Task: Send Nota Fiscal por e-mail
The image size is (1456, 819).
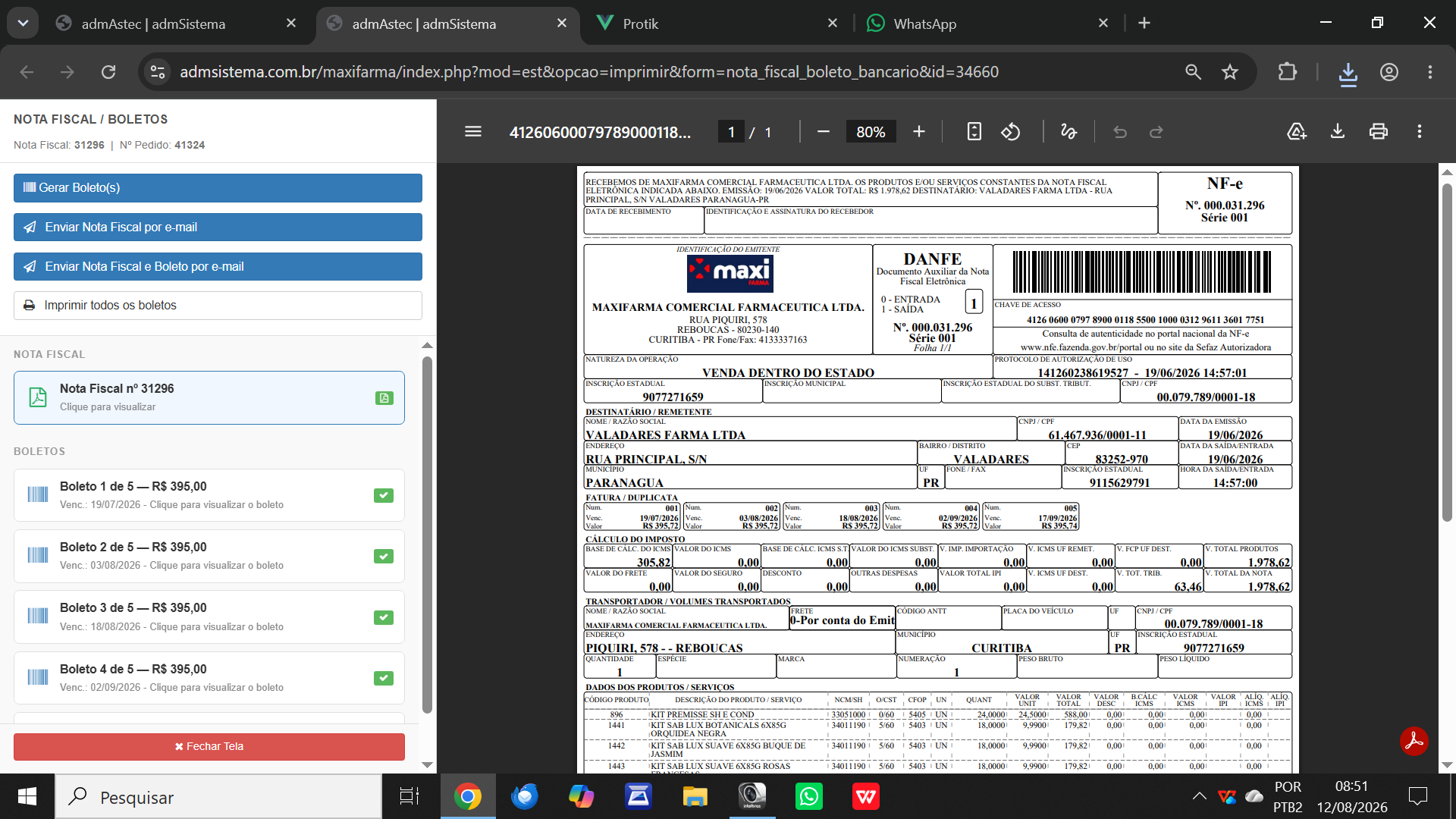Action: pos(218,227)
